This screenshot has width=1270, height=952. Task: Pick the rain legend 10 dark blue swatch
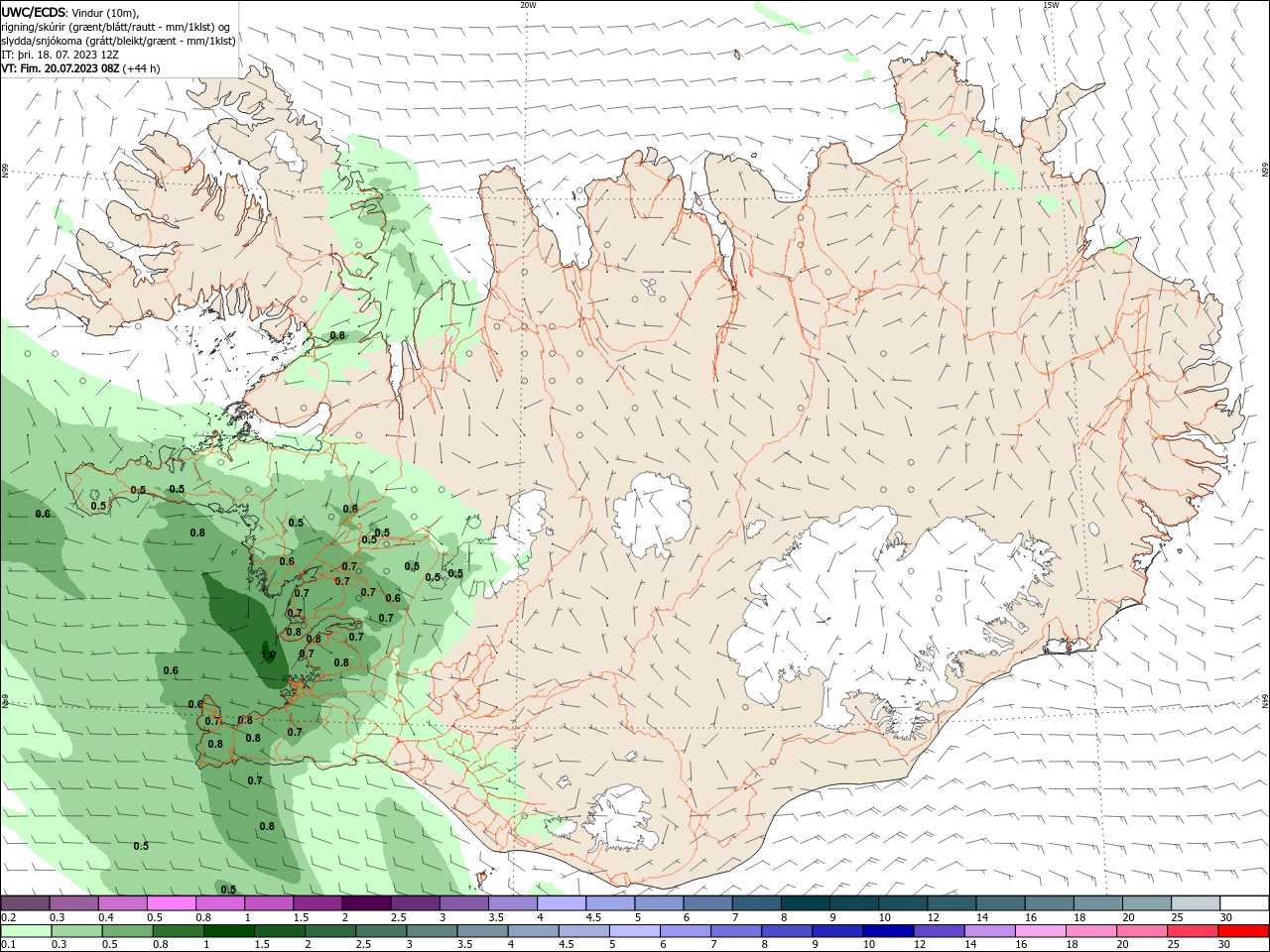[888, 931]
